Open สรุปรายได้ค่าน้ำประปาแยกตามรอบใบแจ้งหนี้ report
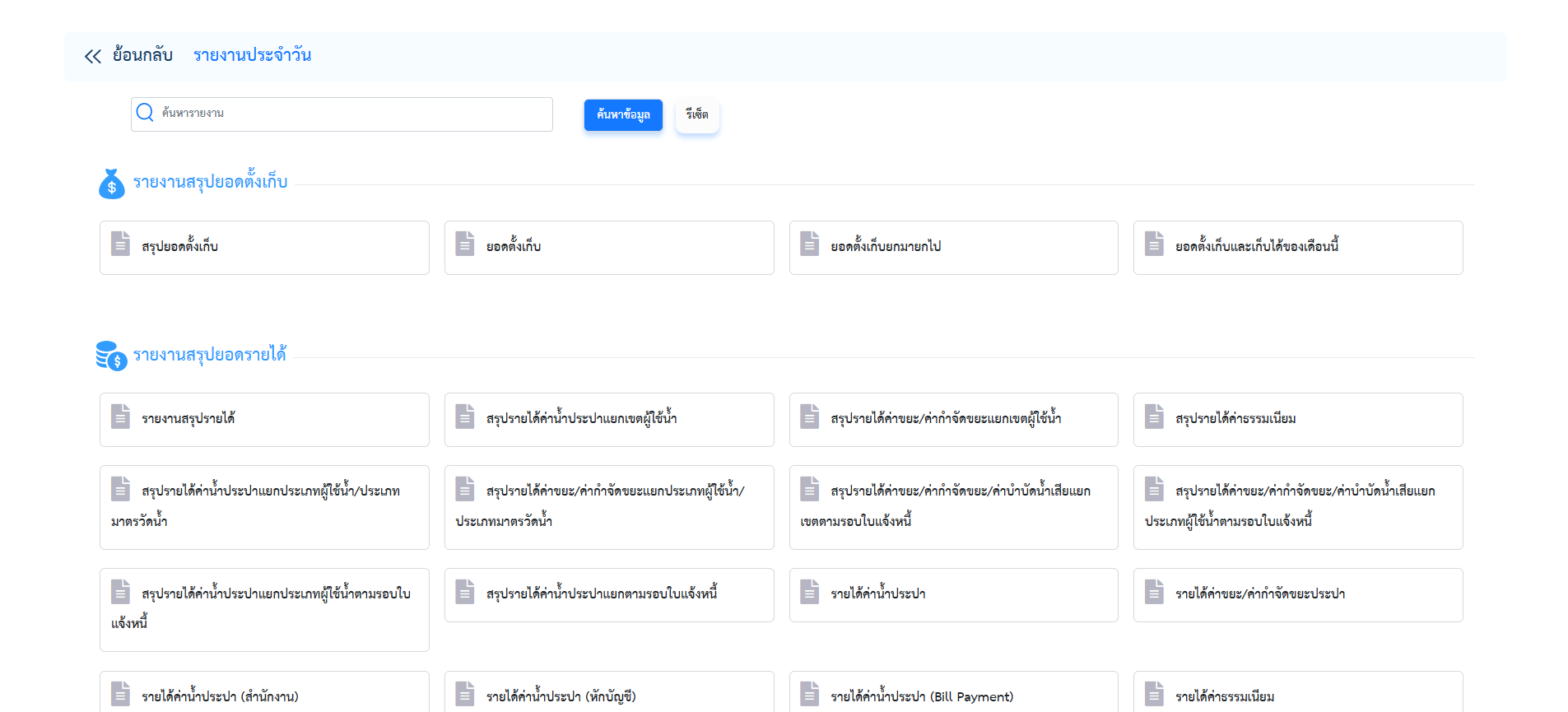Screen dimensions: 1568x712 (609, 595)
